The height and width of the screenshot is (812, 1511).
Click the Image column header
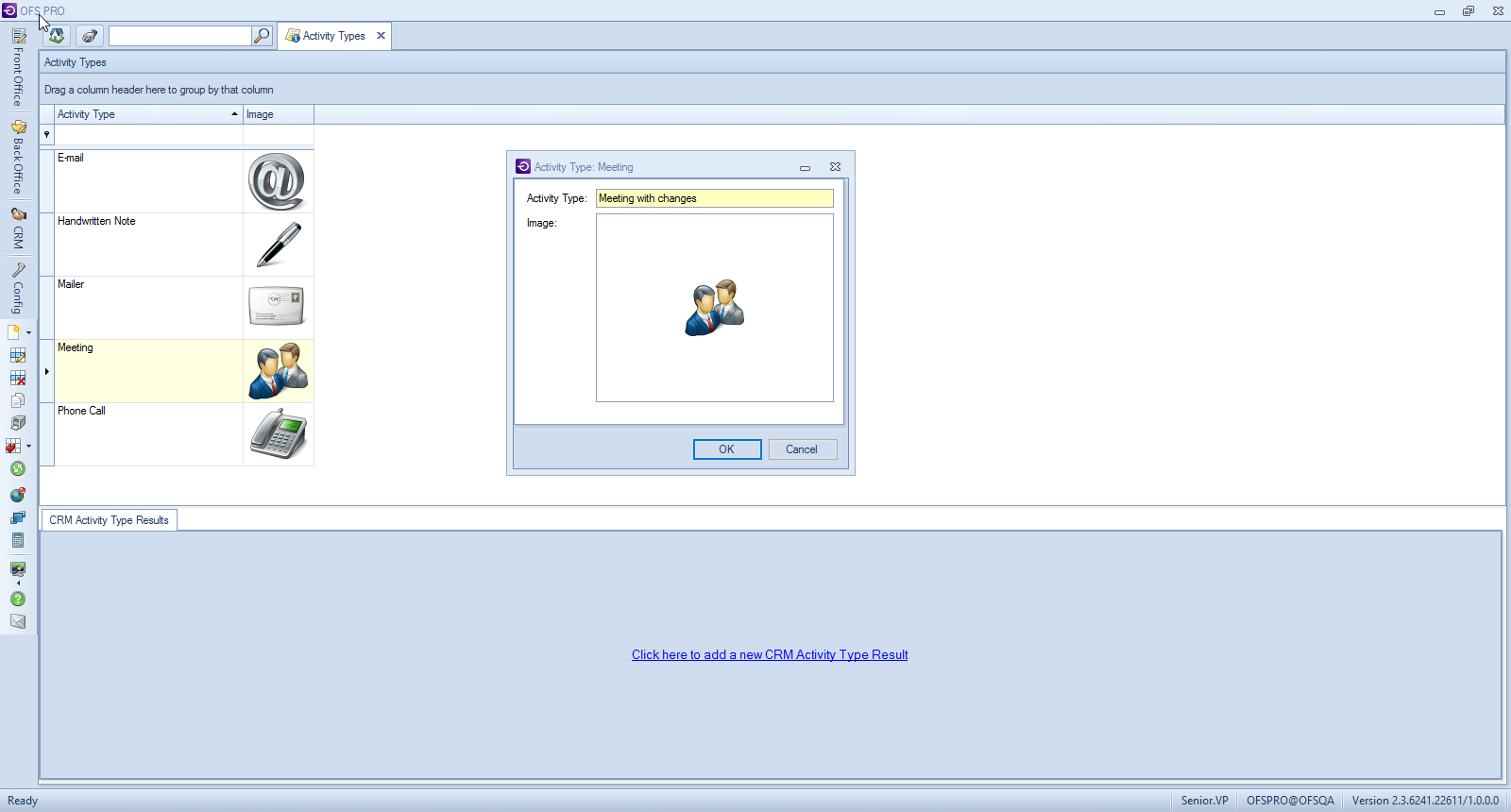click(279, 114)
